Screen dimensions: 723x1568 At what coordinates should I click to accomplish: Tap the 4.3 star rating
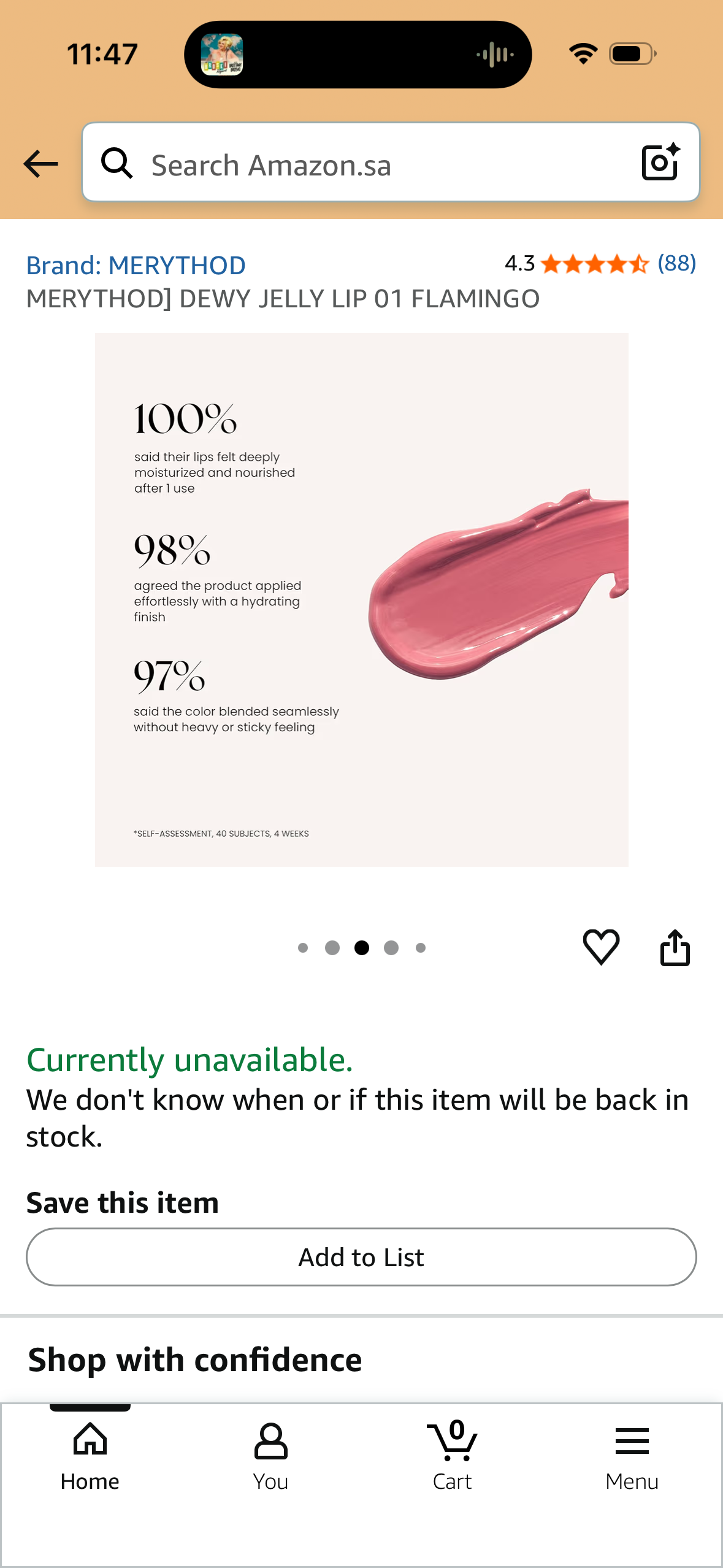tap(576, 264)
